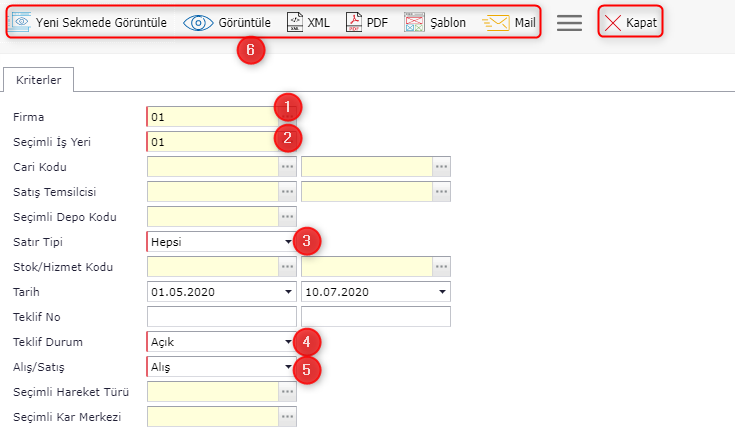Click the Görüntüle eye icon
735x427 pixels.
(198, 22)
